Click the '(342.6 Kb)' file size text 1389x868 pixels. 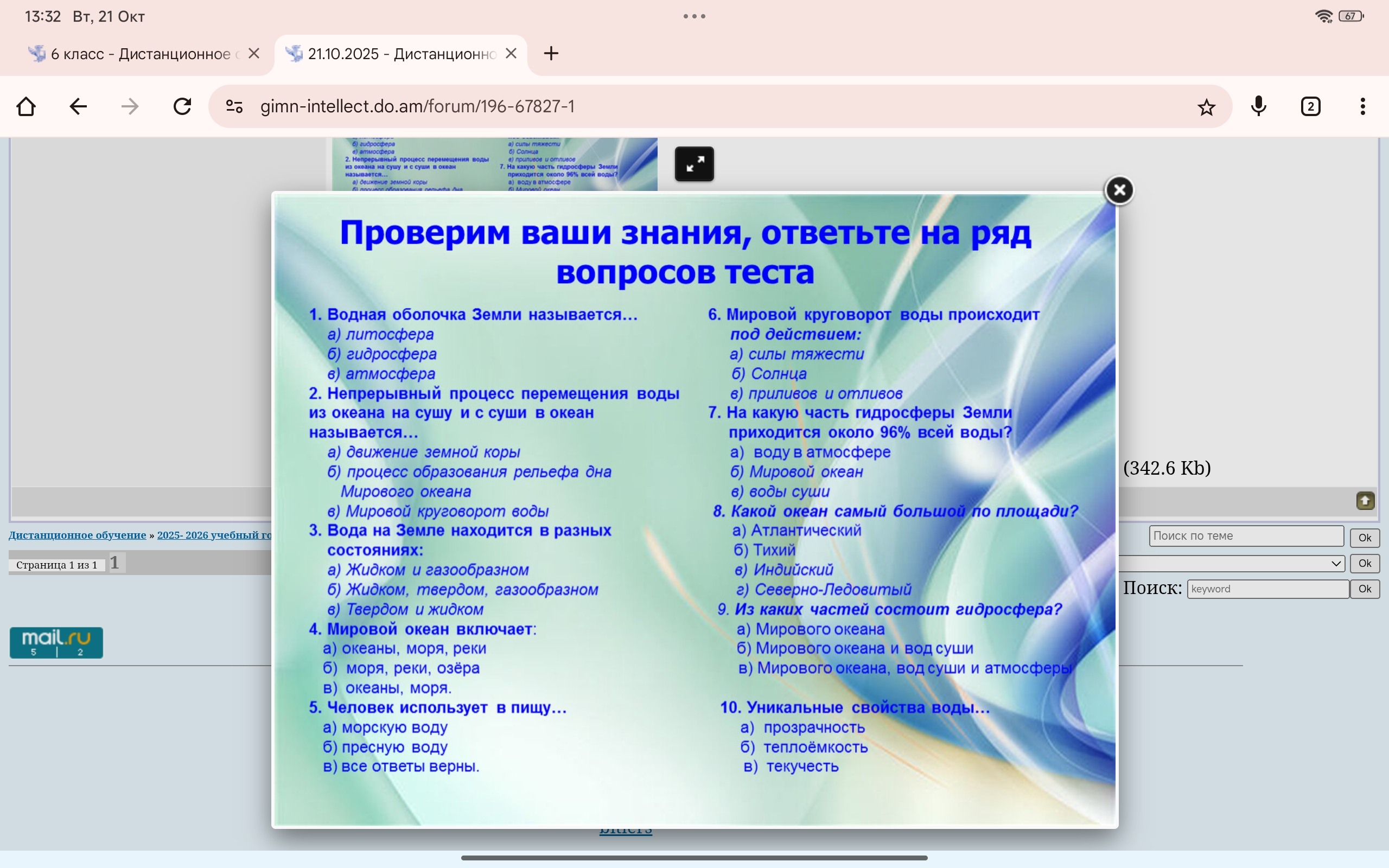coord(1167,468)
